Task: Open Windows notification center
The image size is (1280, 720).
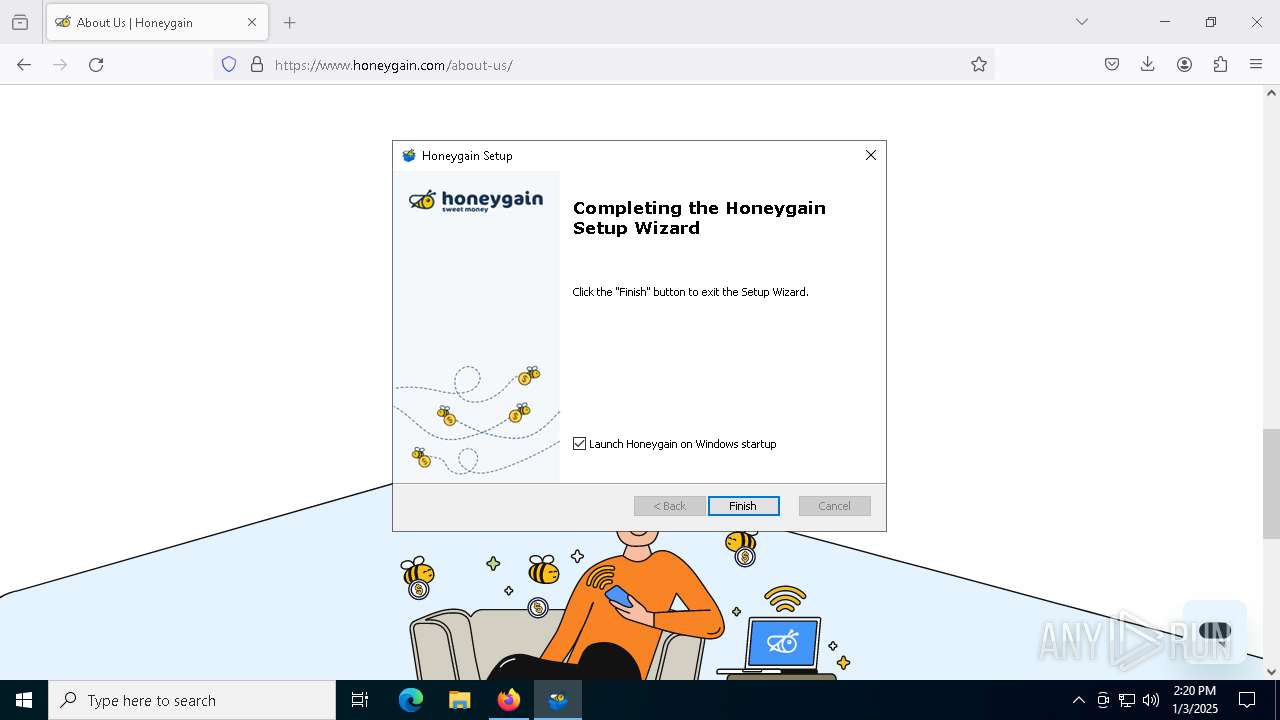Action: click(1247, 700)
